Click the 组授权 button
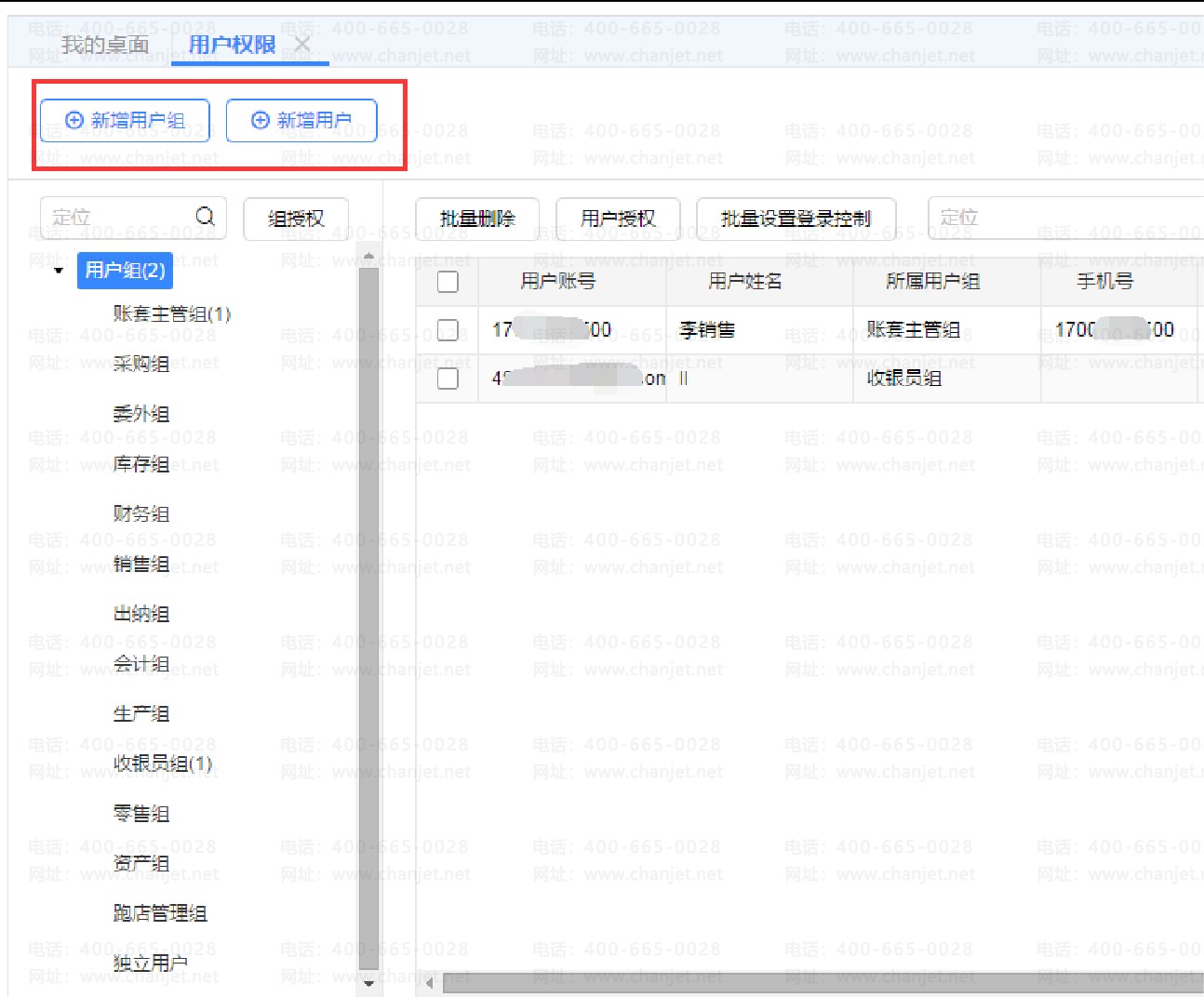 coord(296,219)
